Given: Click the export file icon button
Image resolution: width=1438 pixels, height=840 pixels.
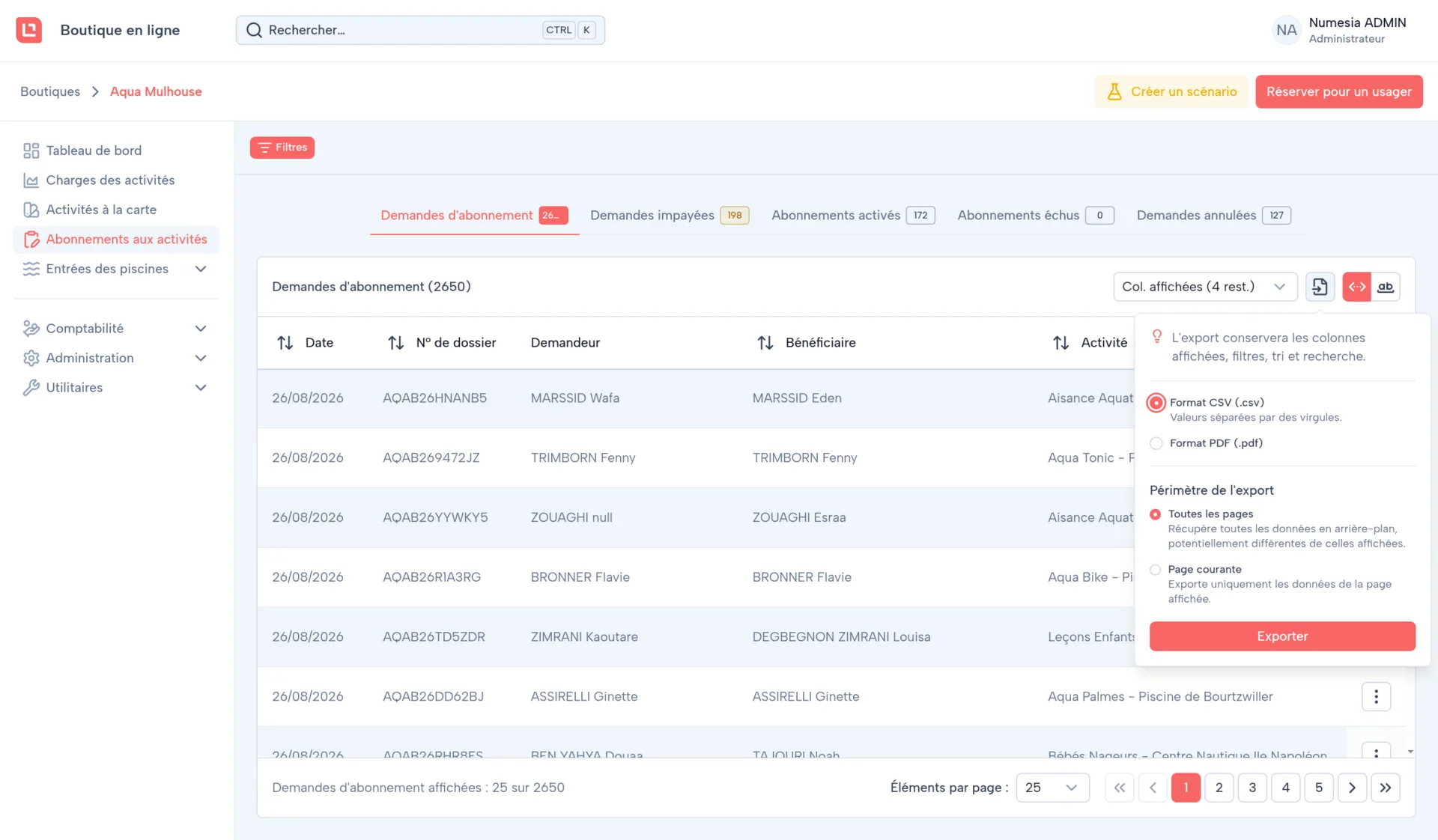Looking at the screenshot, I should (x=1320, y=287).
